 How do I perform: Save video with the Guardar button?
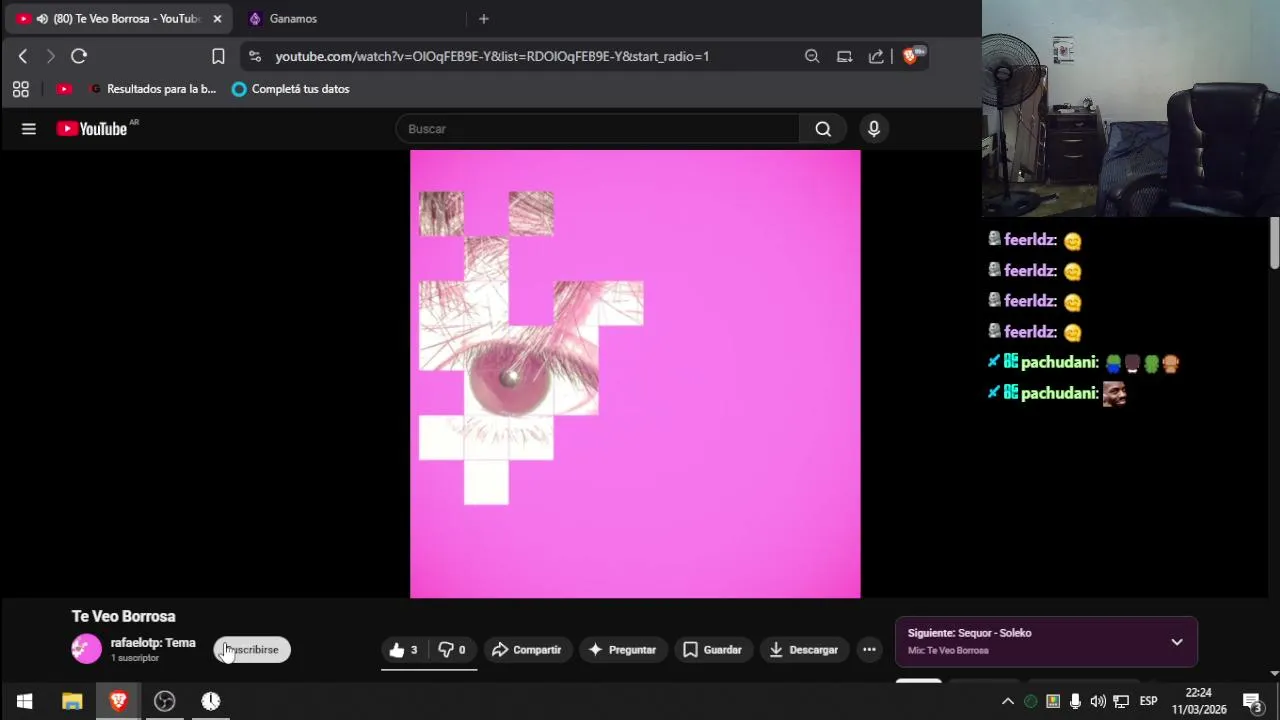tap(713, 650)
